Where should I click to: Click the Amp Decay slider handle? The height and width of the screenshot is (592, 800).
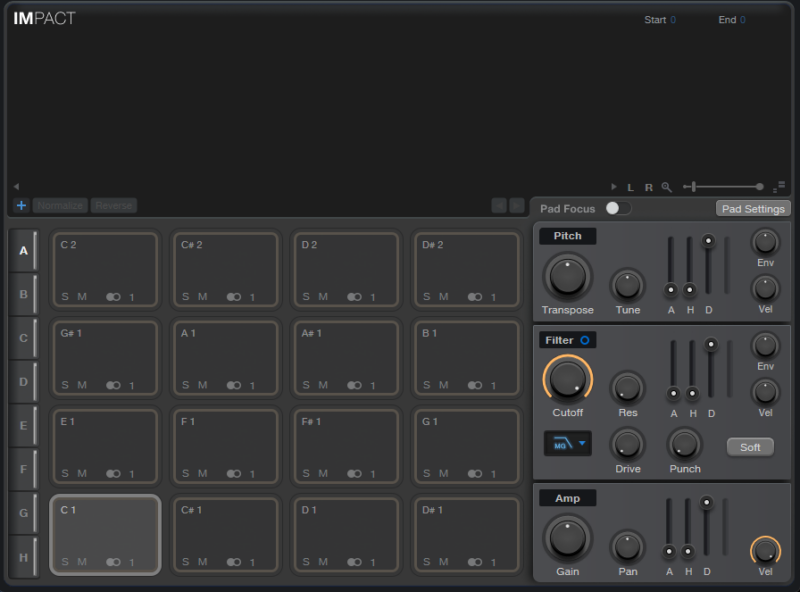coord(707,502)
